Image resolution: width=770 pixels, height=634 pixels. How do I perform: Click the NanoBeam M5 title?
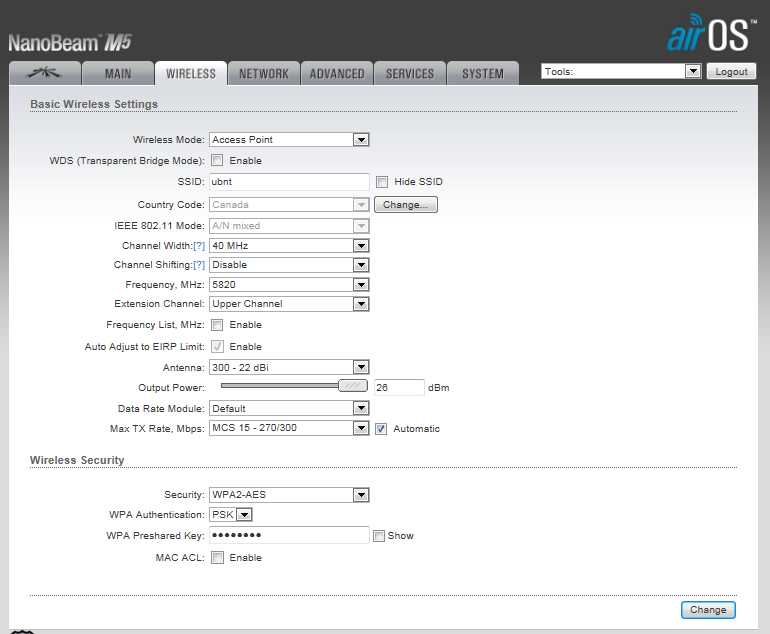[70, 43]
